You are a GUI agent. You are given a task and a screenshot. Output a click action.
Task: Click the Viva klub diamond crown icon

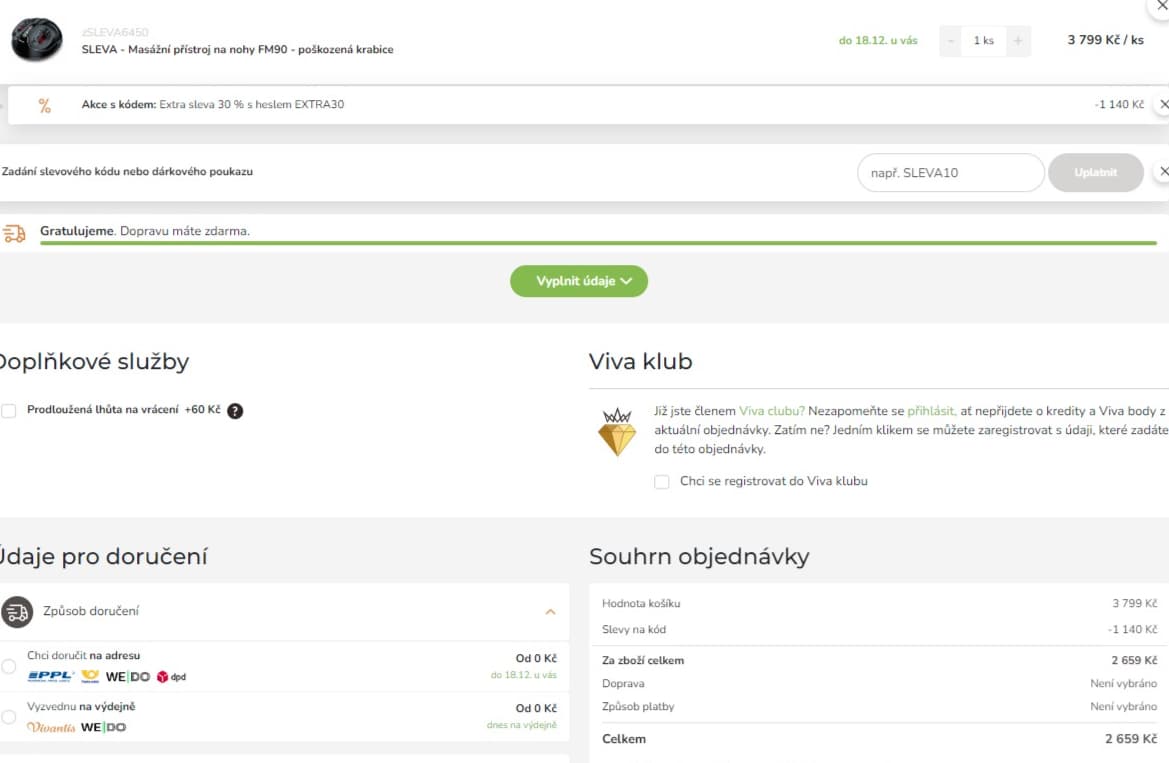click(617, 432)
